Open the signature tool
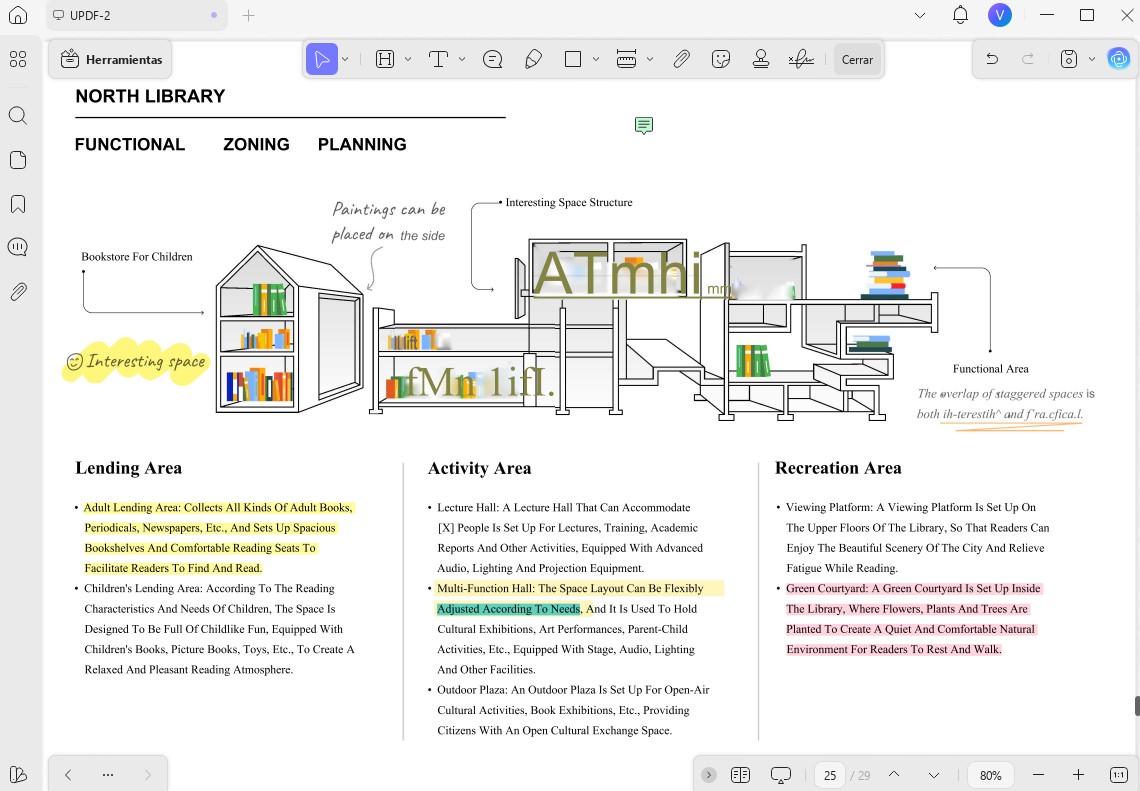The width and height of the screenshot is (1140, 791). (x=800, y=59)
